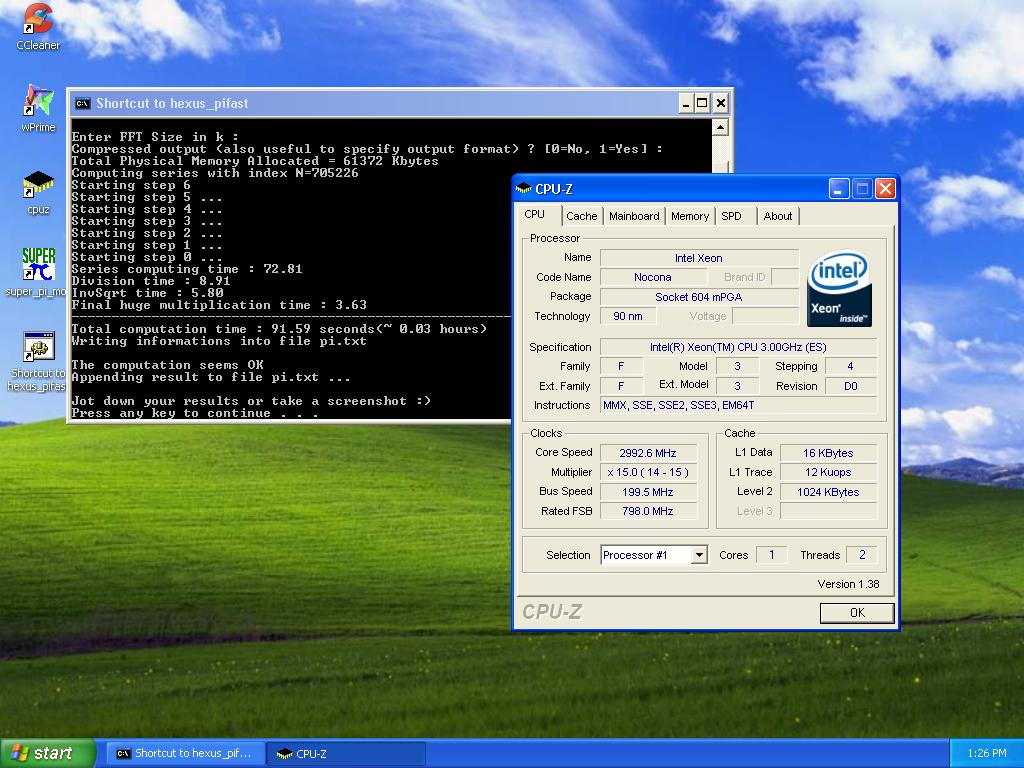Image resolution: width=1024 pixels, height=768 pixels.
Task: Click the Rated FSB value '798.0 MHz'
Action: [x=648, y=511]
